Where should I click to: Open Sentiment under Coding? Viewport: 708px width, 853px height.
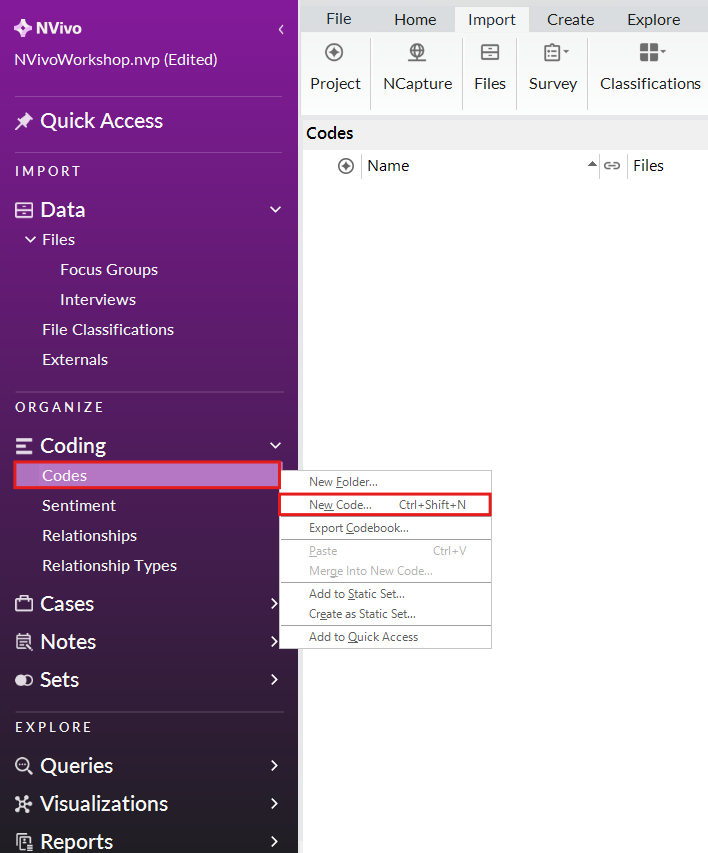click(x=79, y=506)
